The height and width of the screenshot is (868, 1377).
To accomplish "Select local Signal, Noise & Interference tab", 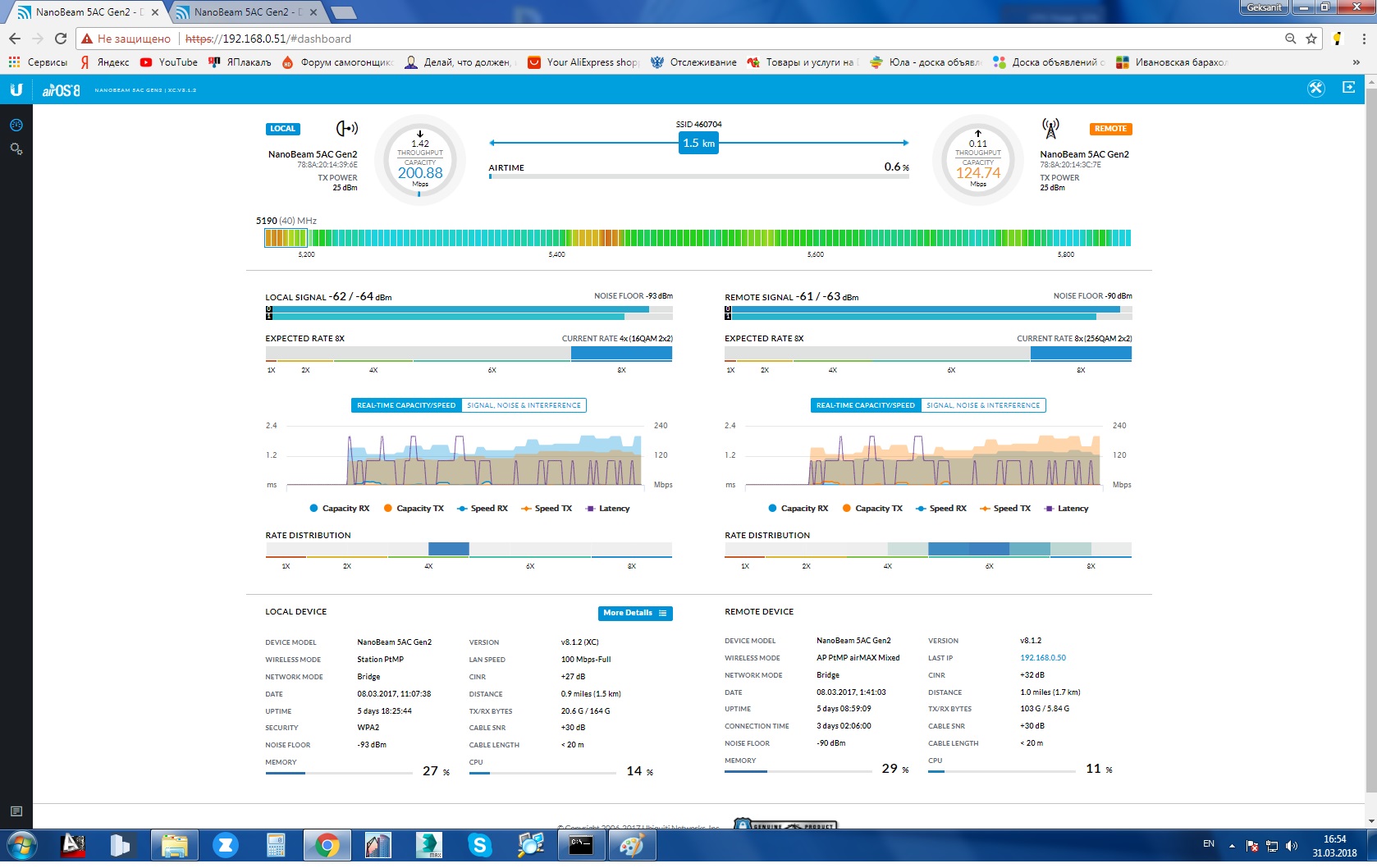I will (x=524, y=405).
